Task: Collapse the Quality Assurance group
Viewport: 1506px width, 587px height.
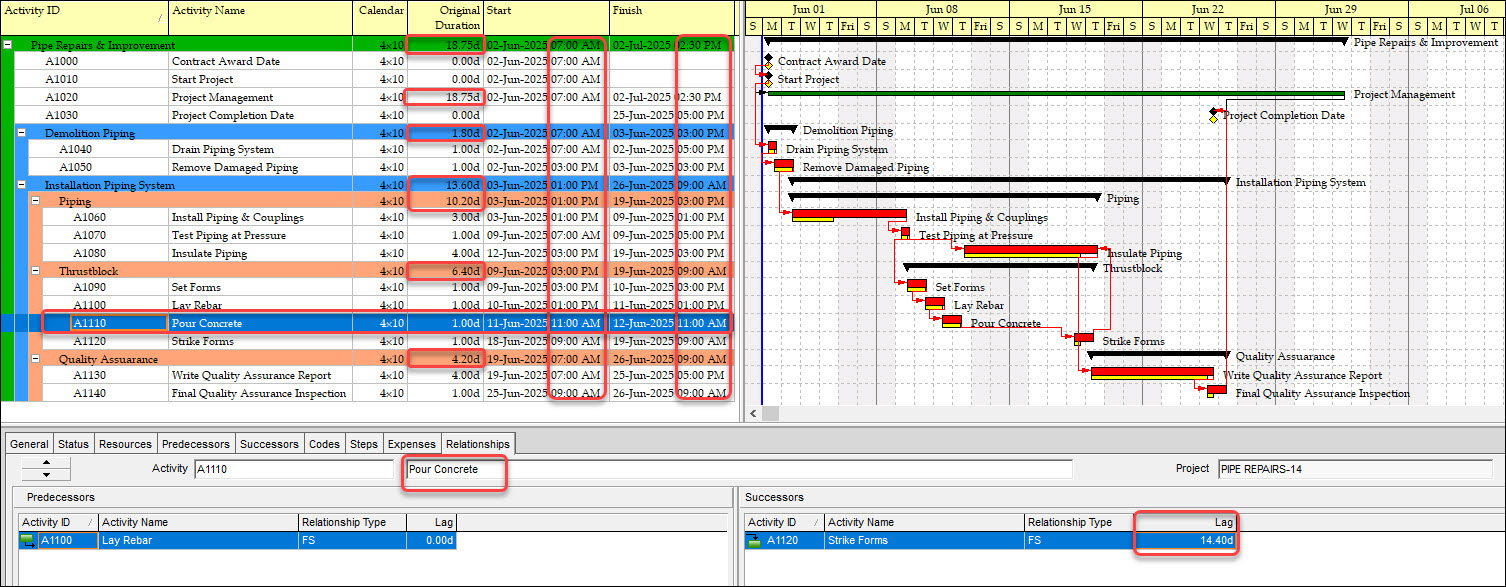Action: coord(36,359)
